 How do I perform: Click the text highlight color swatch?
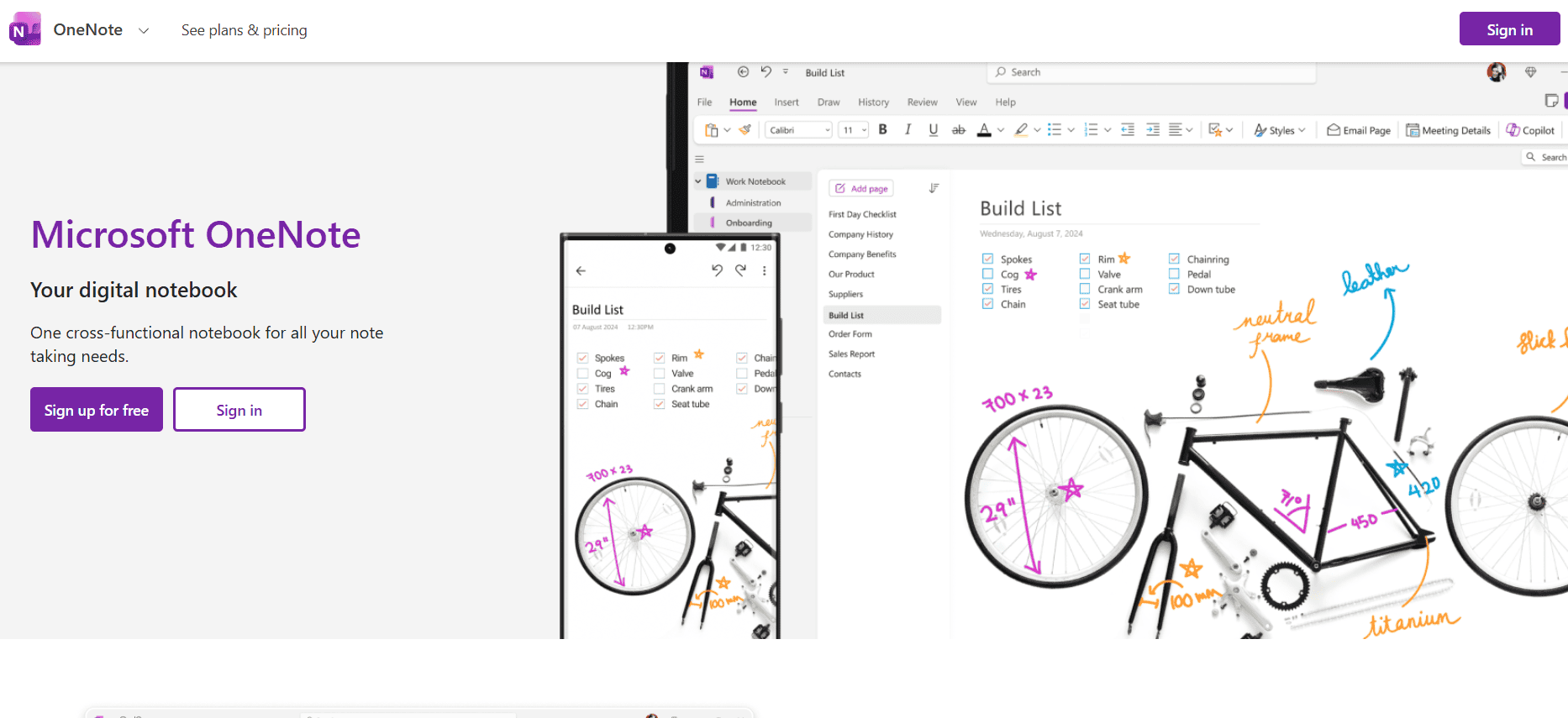coord(1021,130)
